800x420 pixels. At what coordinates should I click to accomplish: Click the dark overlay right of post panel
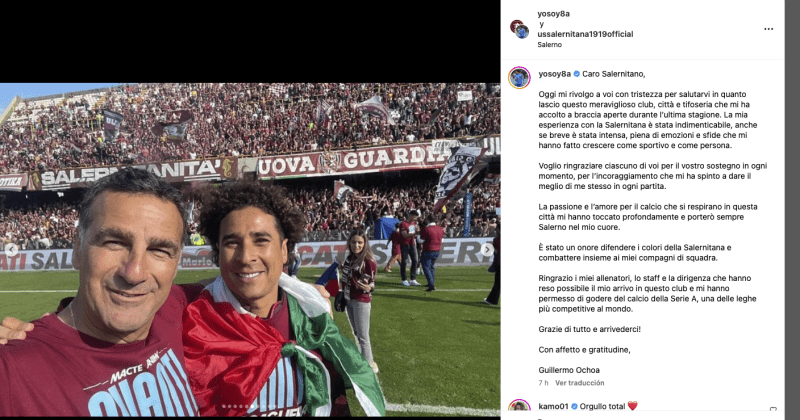click(792, 210)
